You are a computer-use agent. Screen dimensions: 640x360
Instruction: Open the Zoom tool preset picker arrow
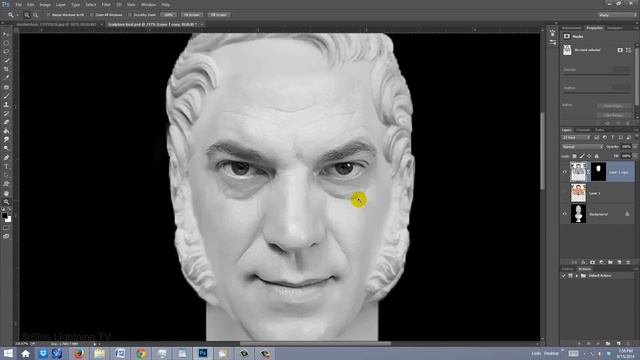[17, 15]
